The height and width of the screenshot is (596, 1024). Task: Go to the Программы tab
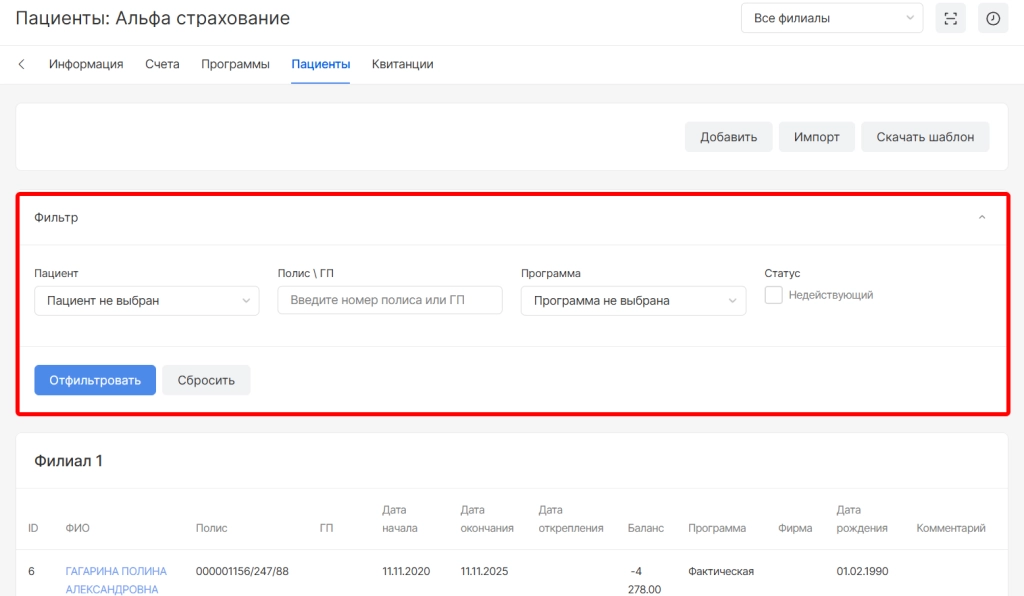pos(235,64)
